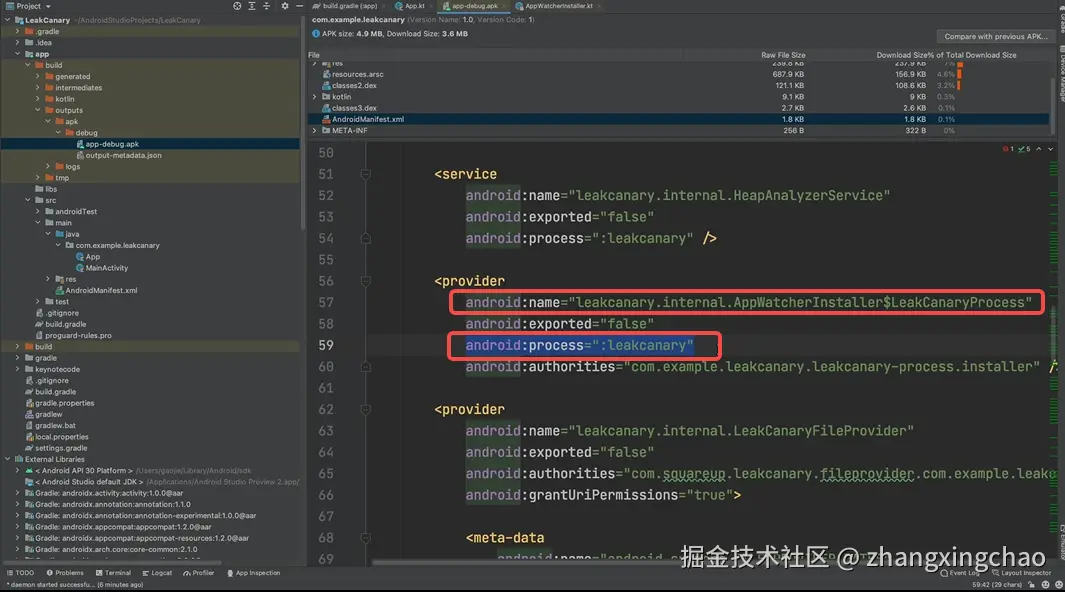Fold the service tag at line 51
This screenshot has width=1065, height=592.
point(365,174)
